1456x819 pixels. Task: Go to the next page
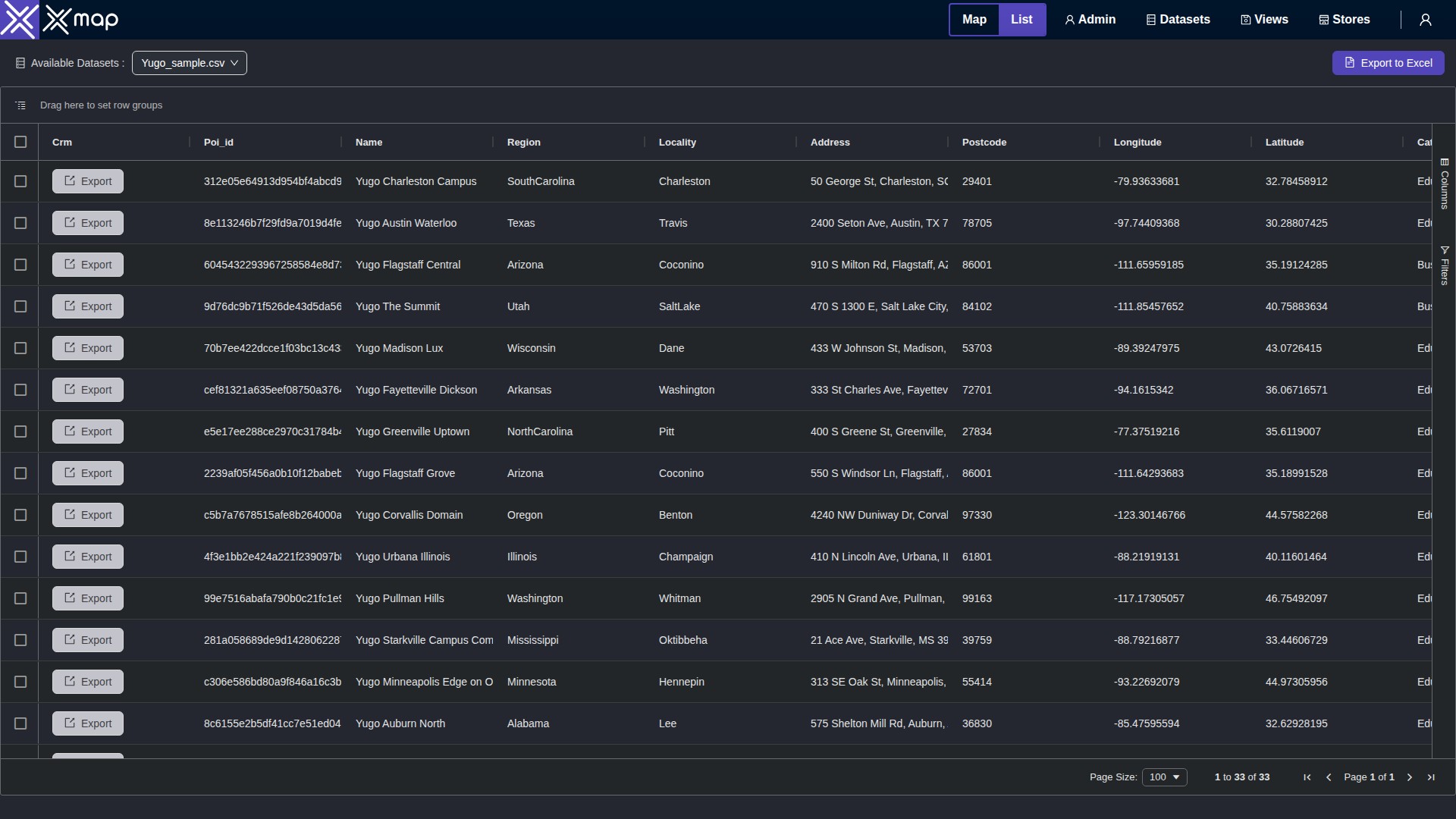[1410, 777]
